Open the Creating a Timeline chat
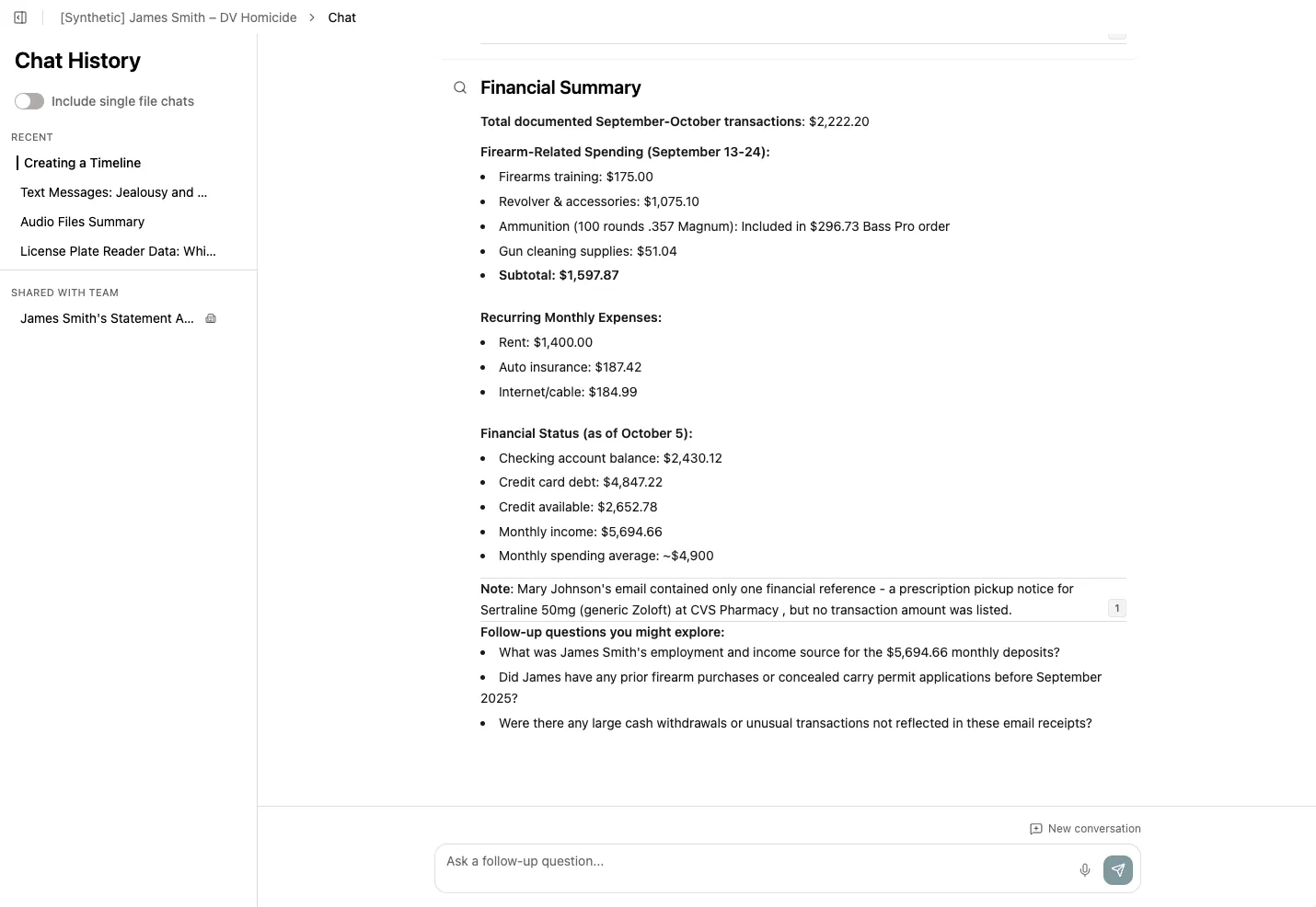The image size is (1316, 907). 82,163
